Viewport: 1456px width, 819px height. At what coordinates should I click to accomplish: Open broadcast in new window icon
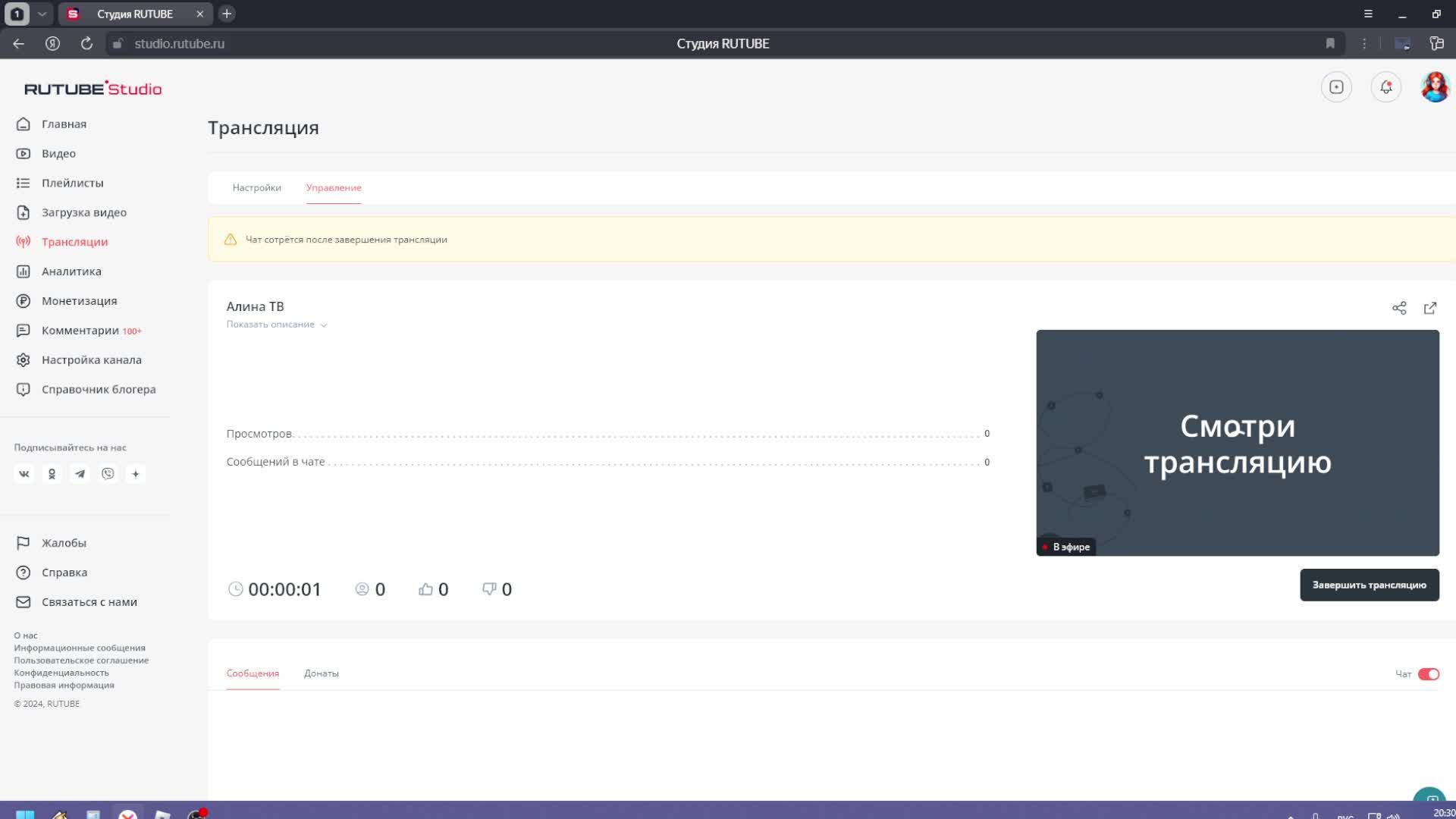[x=1430, y=308]
